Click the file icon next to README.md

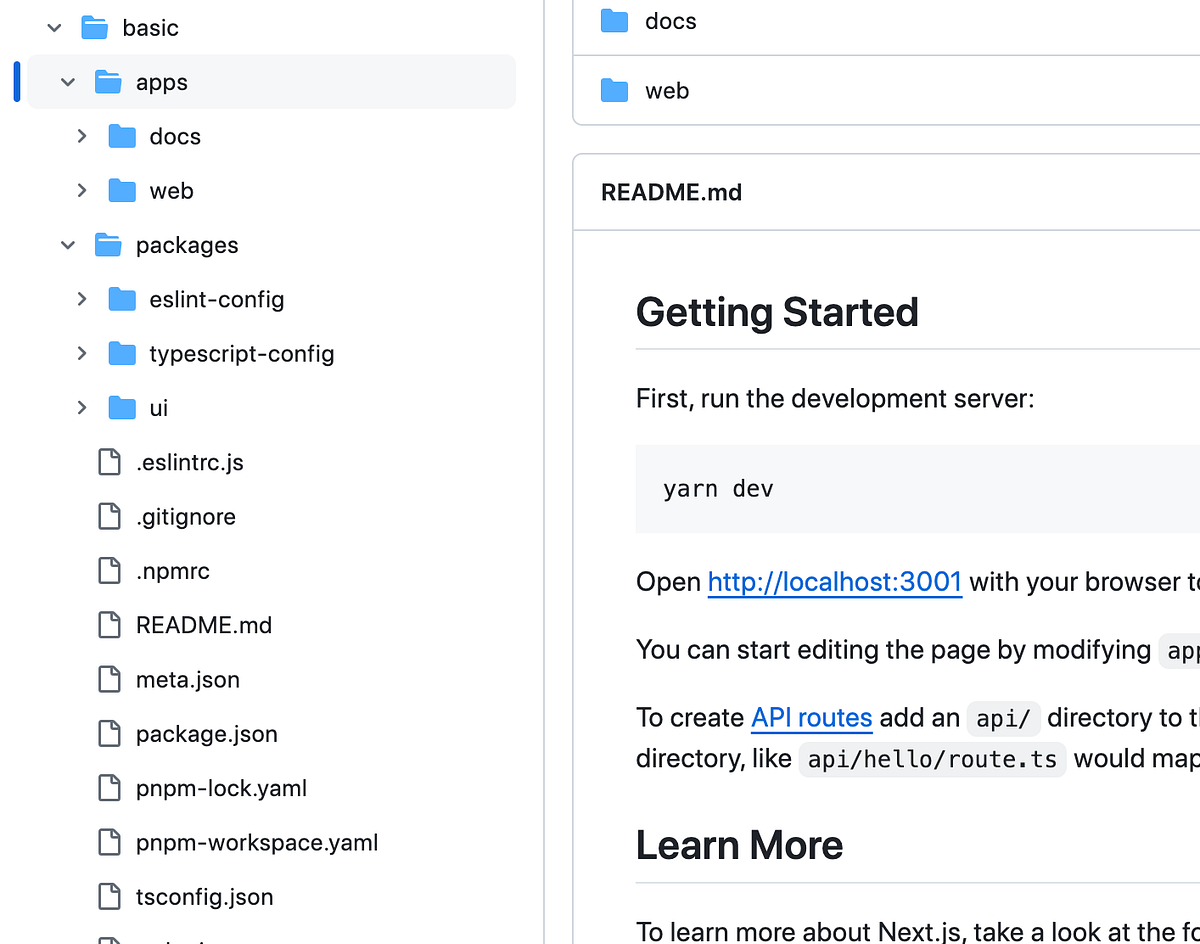point(109,624)
